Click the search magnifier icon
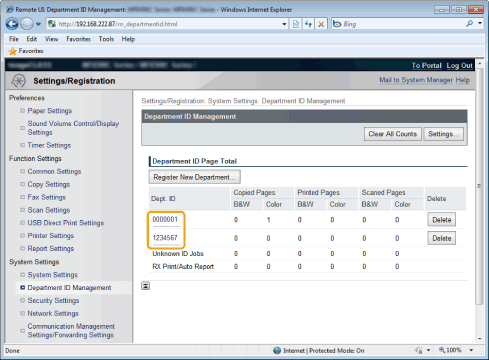The height and width of the screenshot is (360, 489). (x=470, y=23)
